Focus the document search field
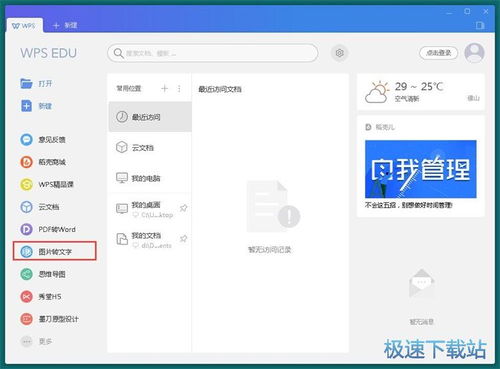The width and height of the screenshot is (500, 369). (x=213, y=53)
